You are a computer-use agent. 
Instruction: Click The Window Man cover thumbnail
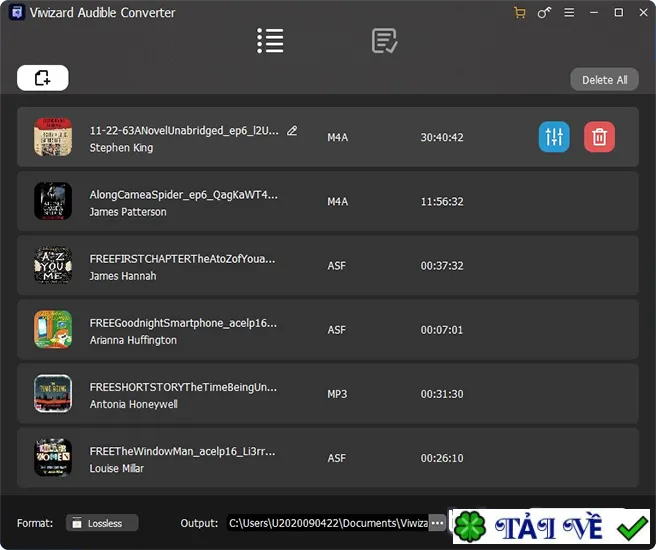coord(53,458)
